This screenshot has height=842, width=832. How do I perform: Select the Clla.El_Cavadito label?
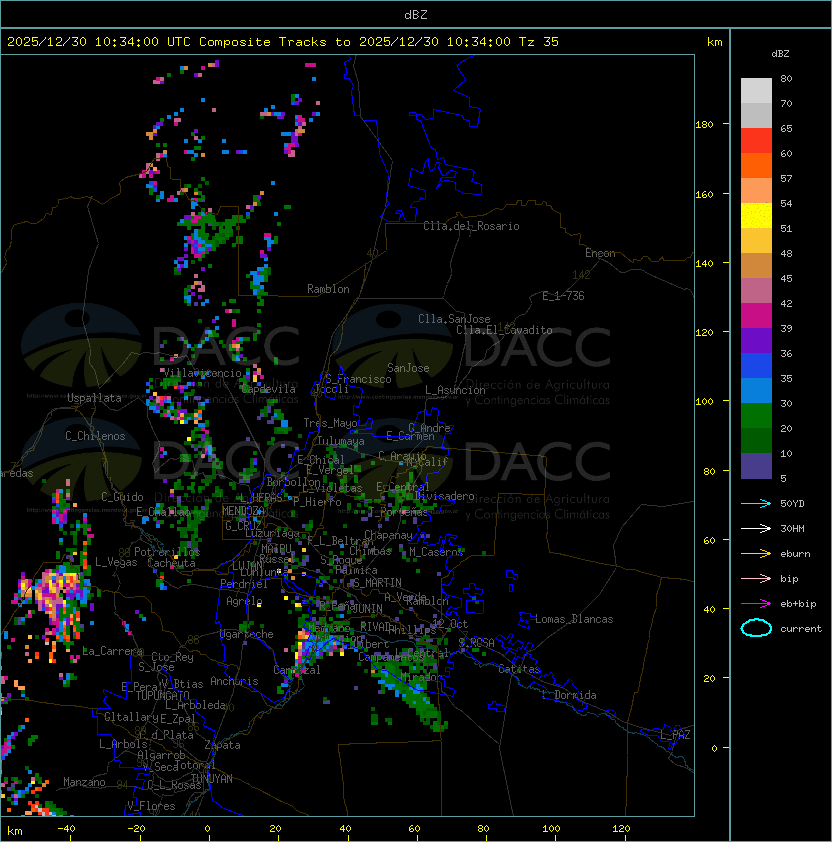pos(504,330)
